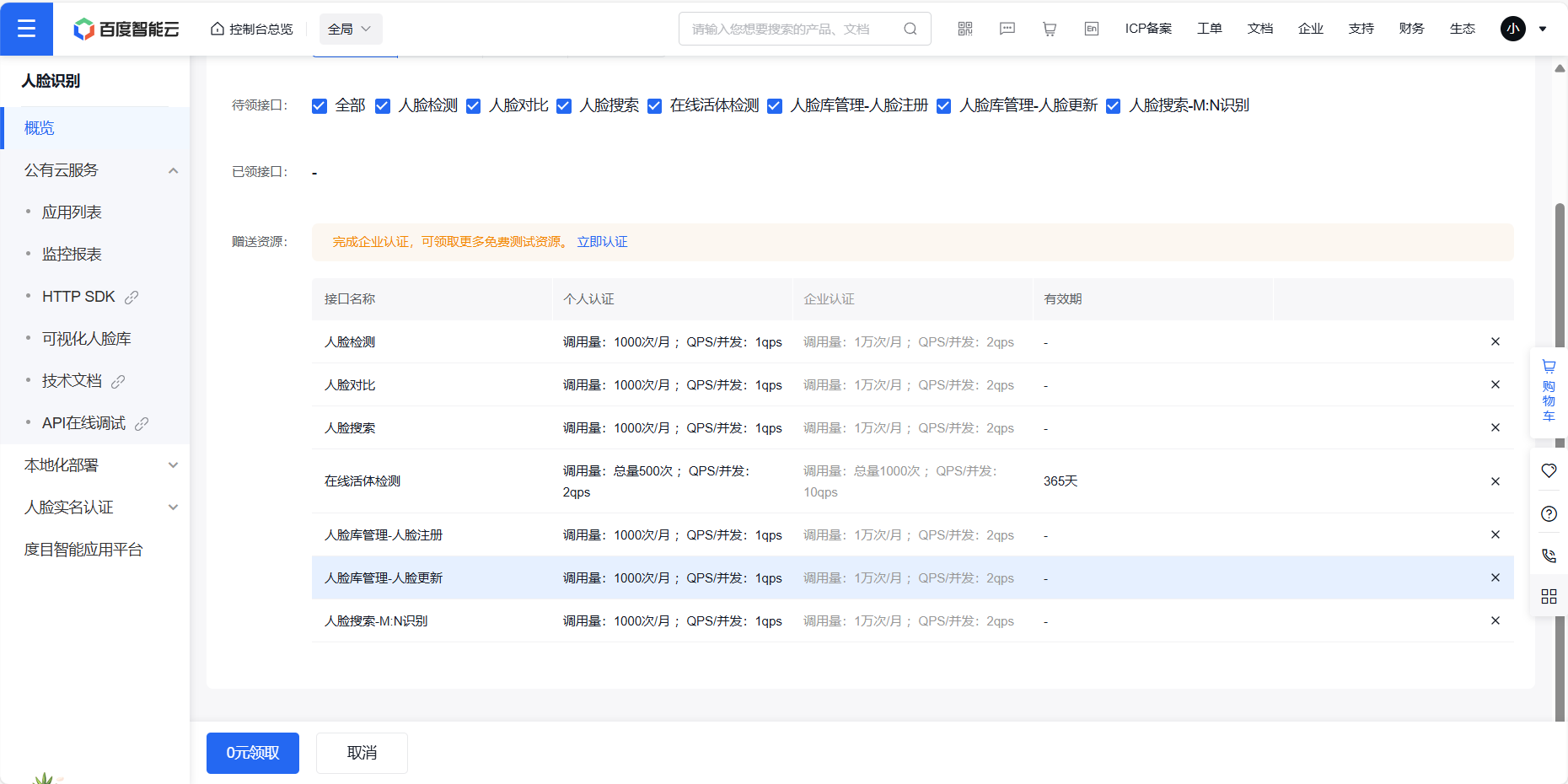The image size is (1568, 784).
Task: Click the search magnifier icon
Action: point(910,29)
